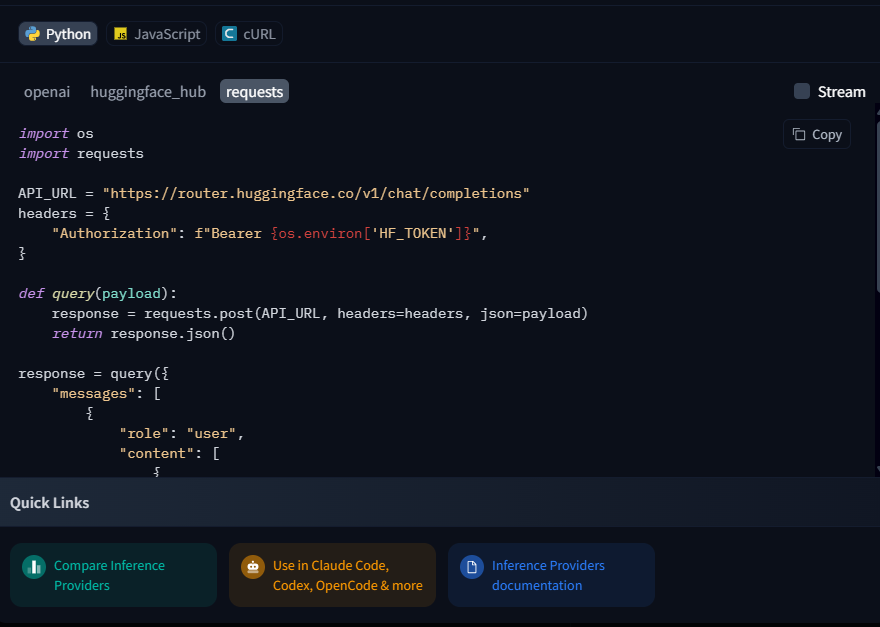Open Use in Claude Code, Codex link
The width and height of the screenshot is (880, 627).
[332, 575]
